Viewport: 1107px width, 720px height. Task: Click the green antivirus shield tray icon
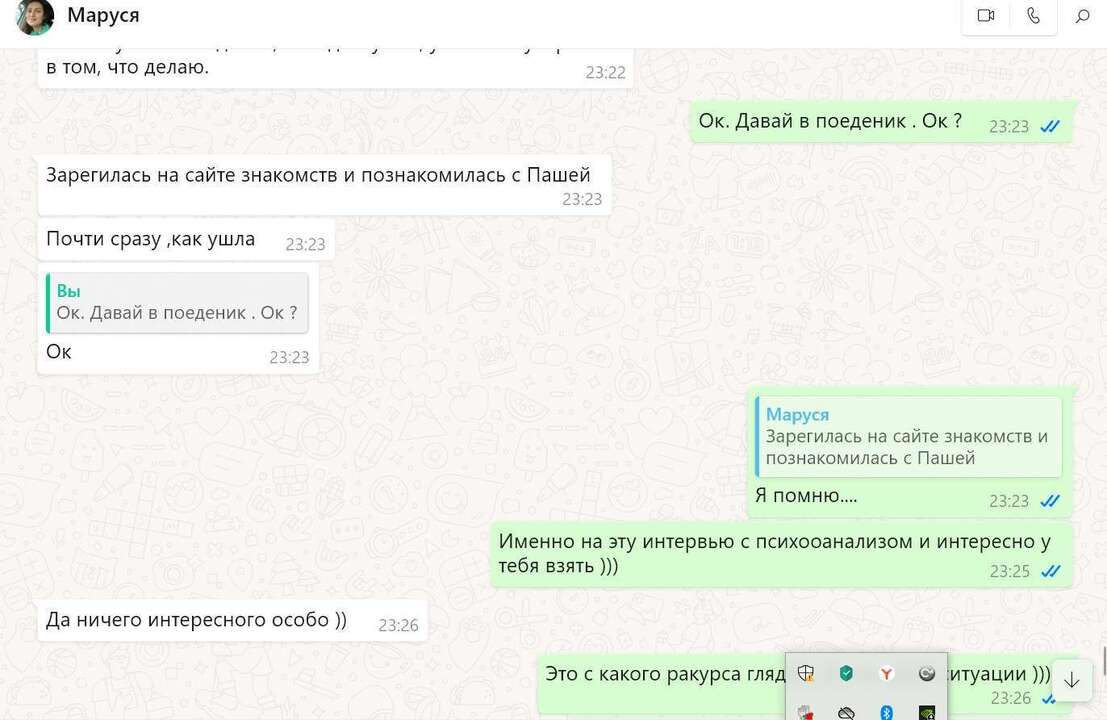pos(845,673)
